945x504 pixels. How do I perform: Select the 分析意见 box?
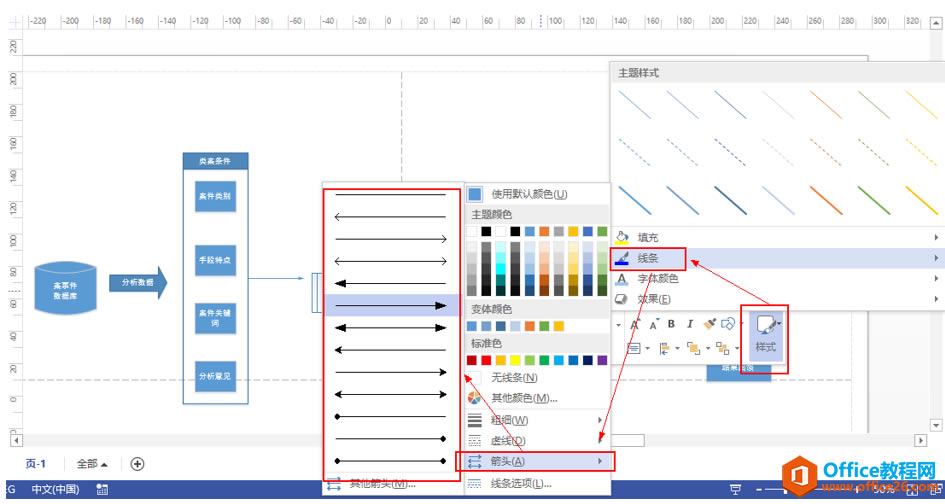point(215,377)
